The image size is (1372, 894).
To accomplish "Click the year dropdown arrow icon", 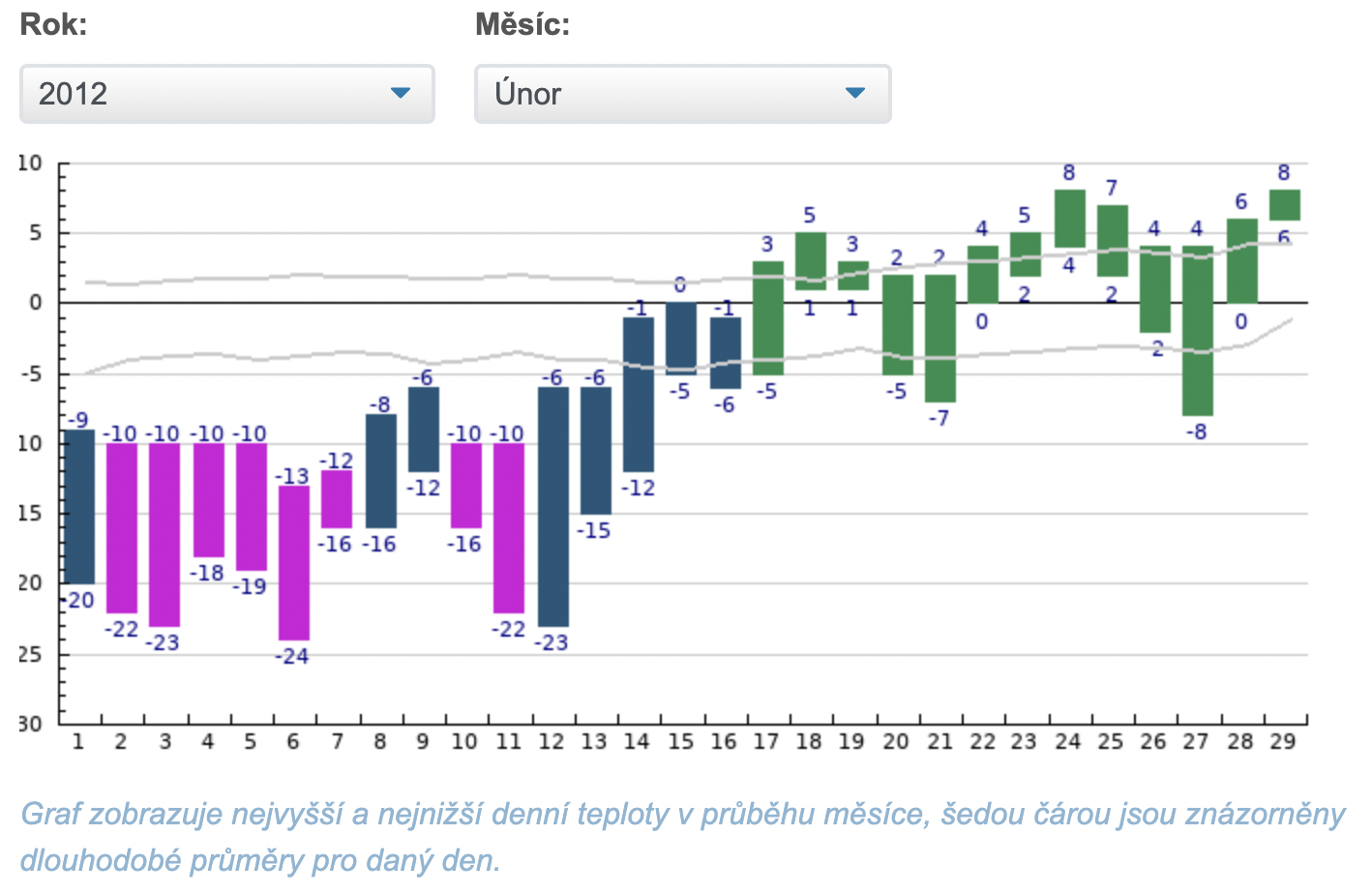I will point(401,93).
